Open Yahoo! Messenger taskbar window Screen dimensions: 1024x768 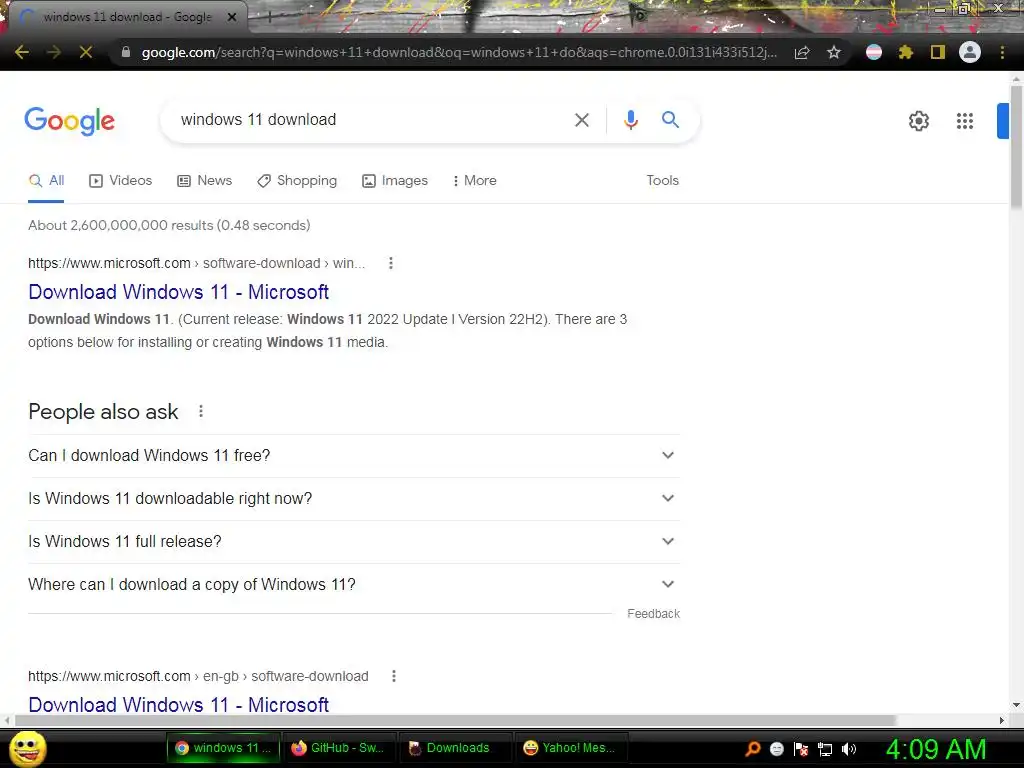click(x=570, y=748)
